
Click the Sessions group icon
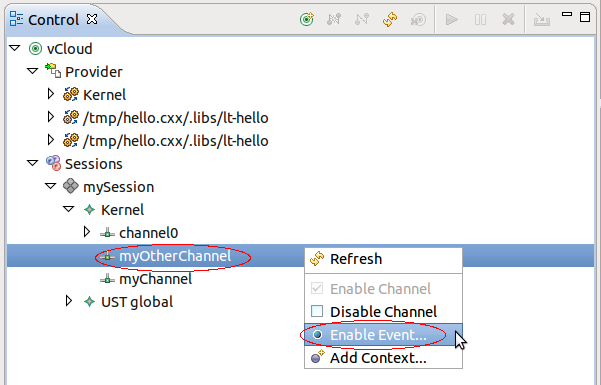coord(53,163)
